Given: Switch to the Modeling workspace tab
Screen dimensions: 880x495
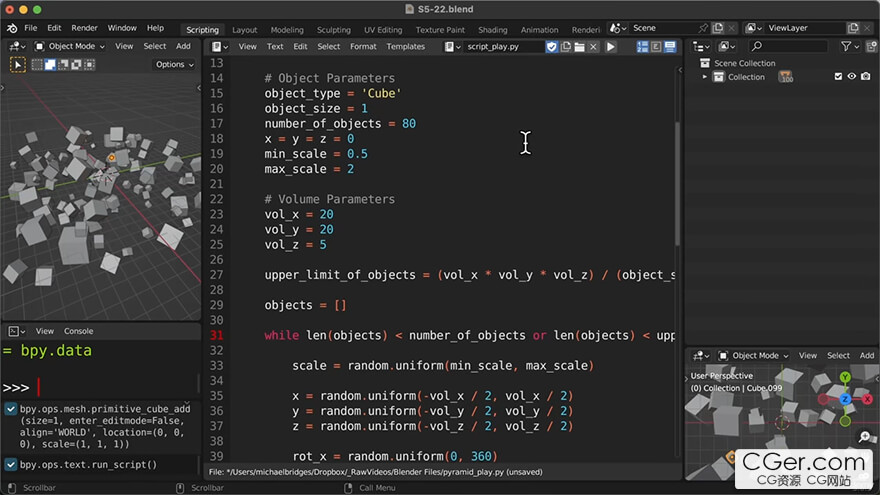Looking at the screenshot, I should (287, 30).
